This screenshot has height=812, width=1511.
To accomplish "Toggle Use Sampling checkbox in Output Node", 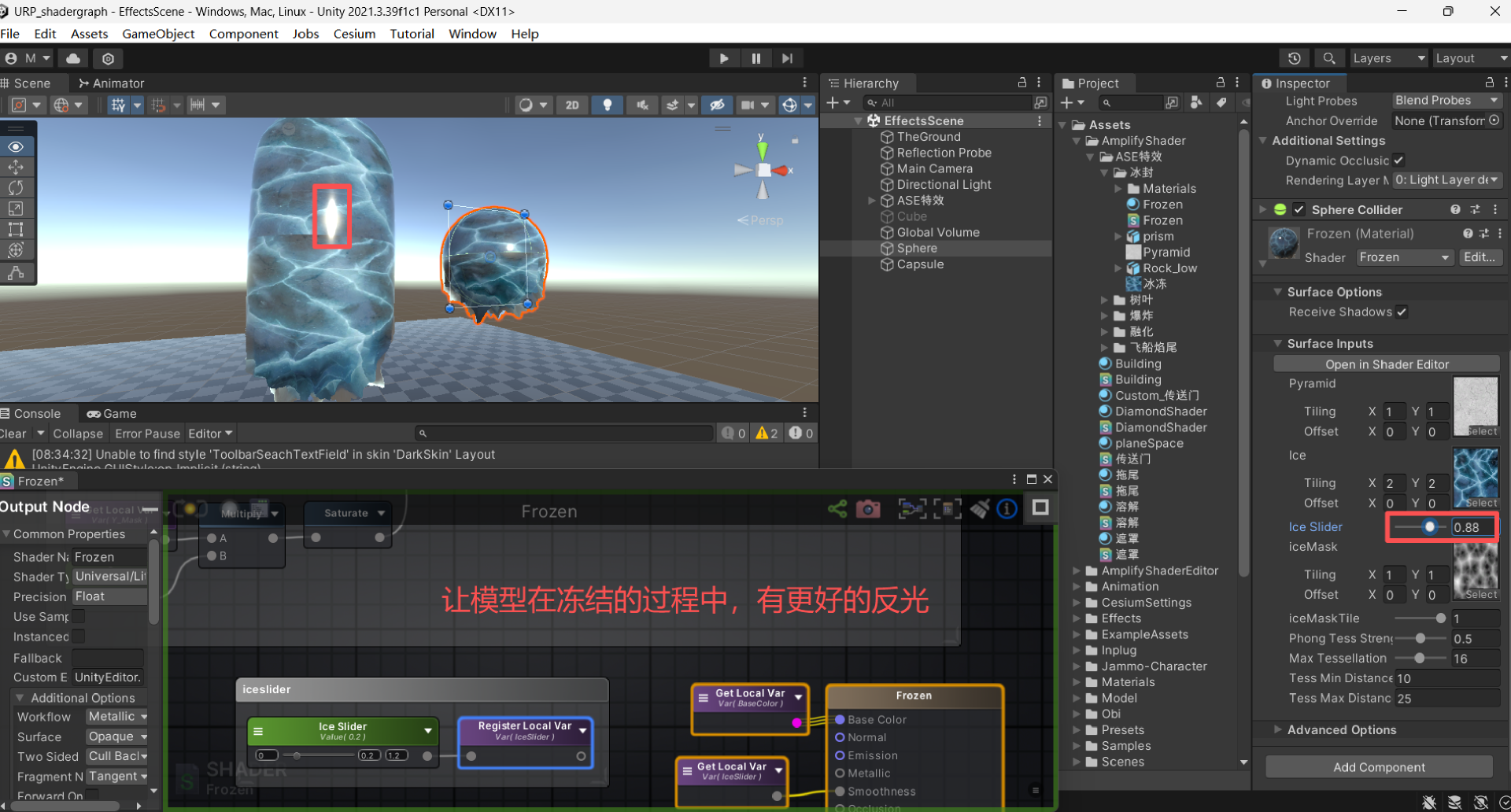I will tap(79, 616).
